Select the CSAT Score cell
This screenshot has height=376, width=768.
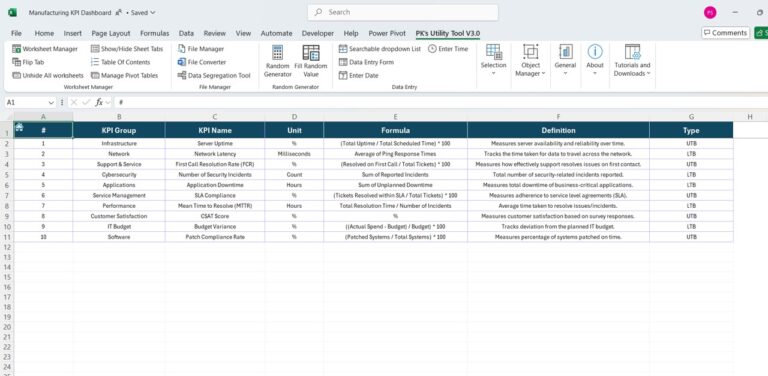tap(215, 216)
